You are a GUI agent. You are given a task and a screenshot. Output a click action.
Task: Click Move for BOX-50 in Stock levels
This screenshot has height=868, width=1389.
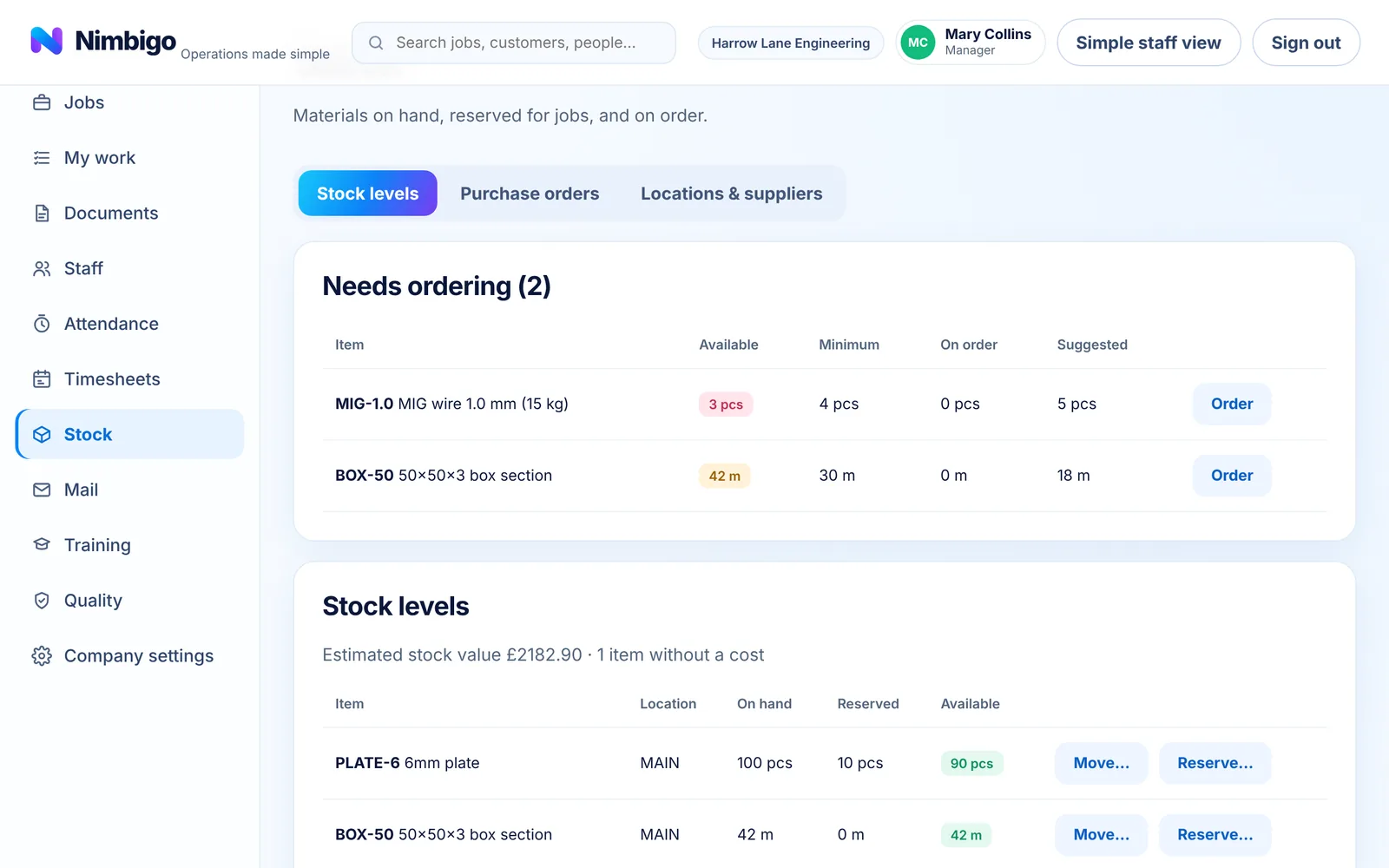click(x=1101, y=835)
